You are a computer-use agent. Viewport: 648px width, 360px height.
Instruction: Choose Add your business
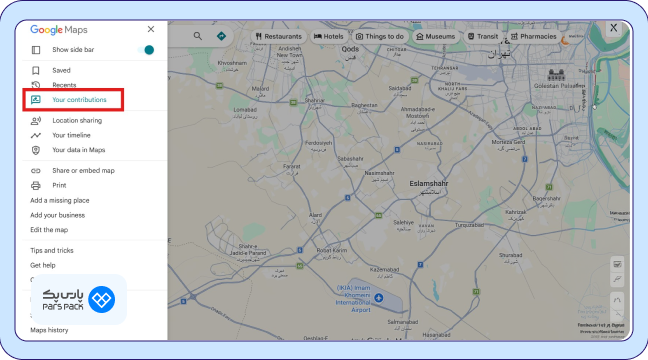[57, 215]
